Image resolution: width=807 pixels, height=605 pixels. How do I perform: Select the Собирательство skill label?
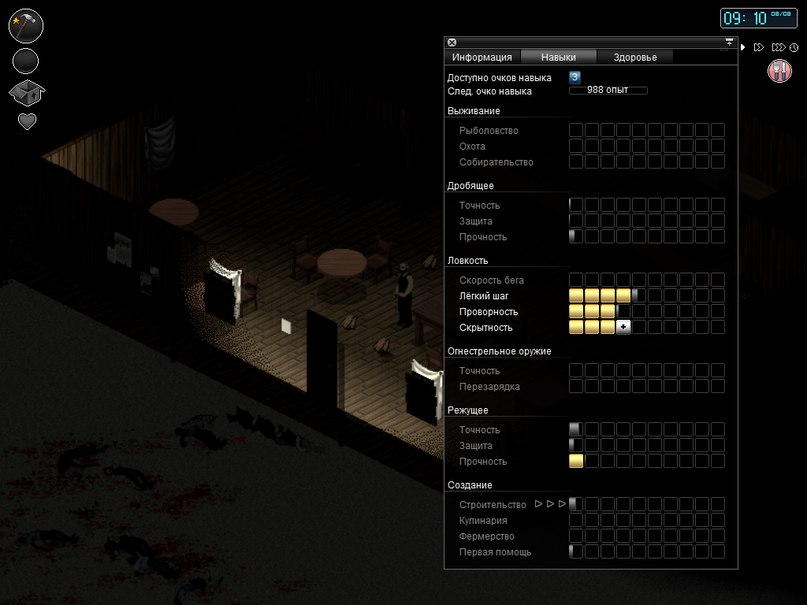coord(496,163)
